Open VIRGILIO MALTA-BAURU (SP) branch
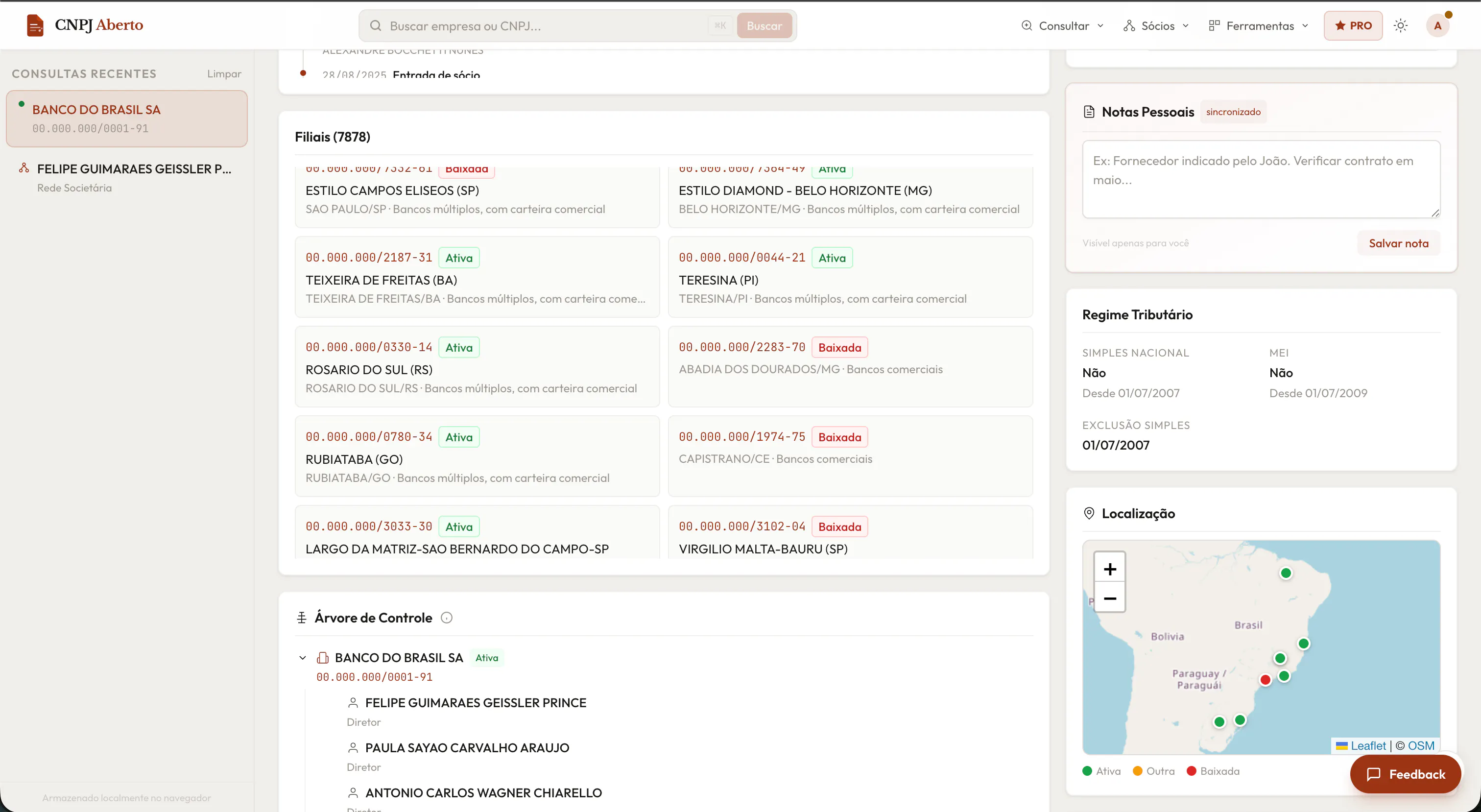The width and height of the screenshot is (1481, 812). [x=850, y=532]
